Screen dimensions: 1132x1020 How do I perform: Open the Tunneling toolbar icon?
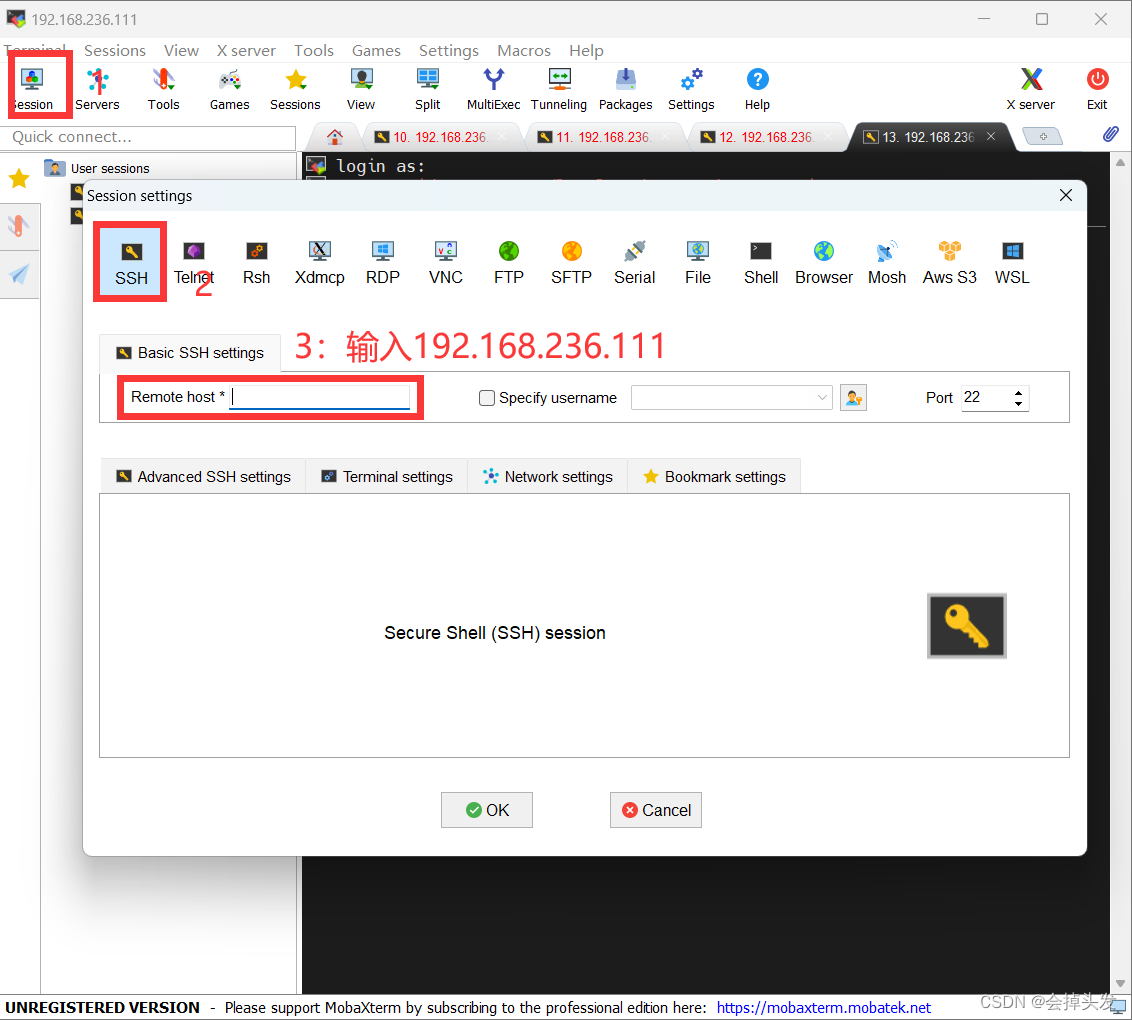coord(559,90)
